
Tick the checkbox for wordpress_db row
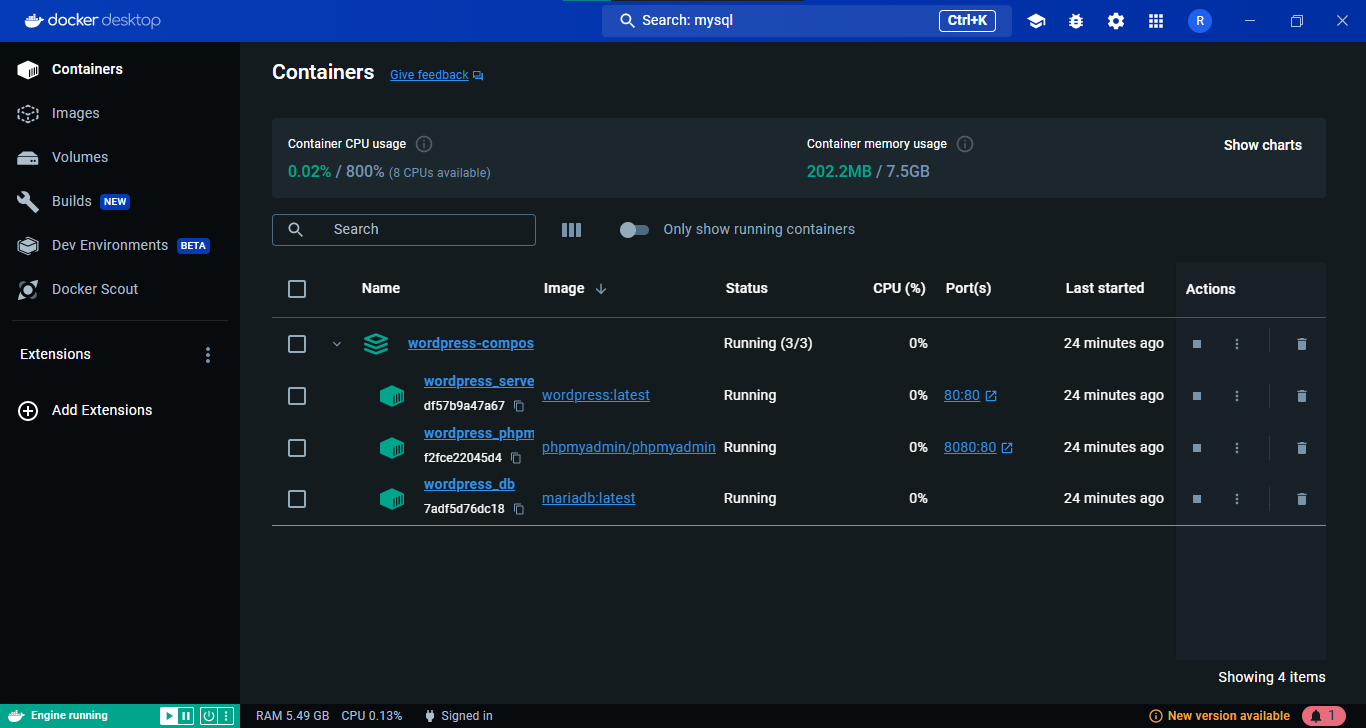(297, 499)
